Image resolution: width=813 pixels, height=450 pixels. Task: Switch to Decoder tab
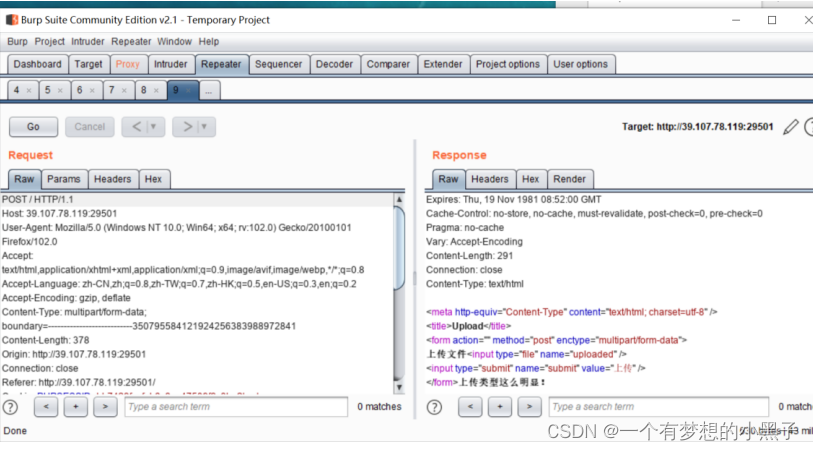coord(334,64)
